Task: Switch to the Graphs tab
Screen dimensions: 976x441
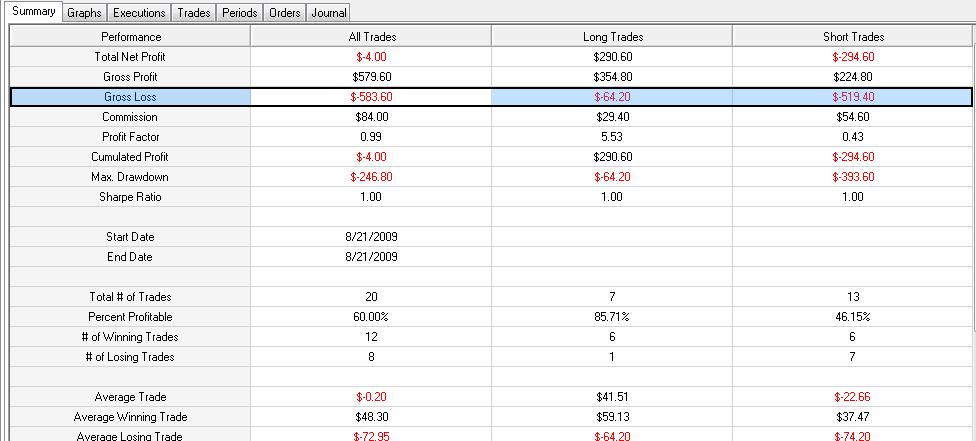Action: [x=84, y=12]
